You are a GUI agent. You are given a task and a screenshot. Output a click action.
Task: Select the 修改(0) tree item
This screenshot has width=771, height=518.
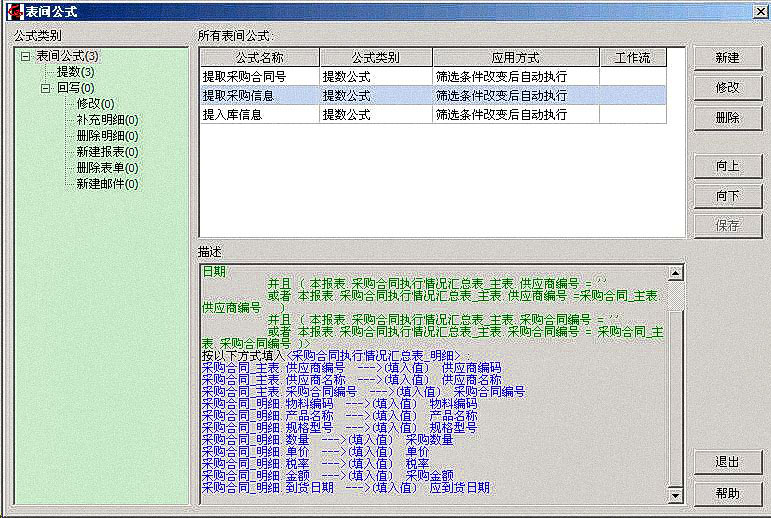pos(95,104)
